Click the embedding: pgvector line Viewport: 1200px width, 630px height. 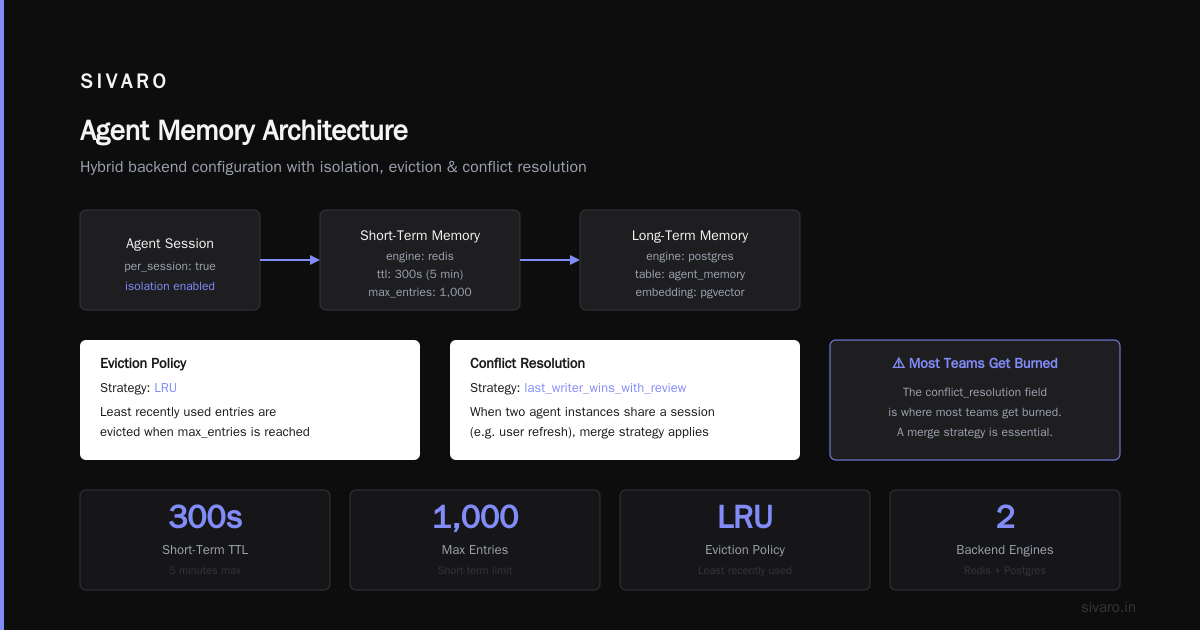coord(690,292)
